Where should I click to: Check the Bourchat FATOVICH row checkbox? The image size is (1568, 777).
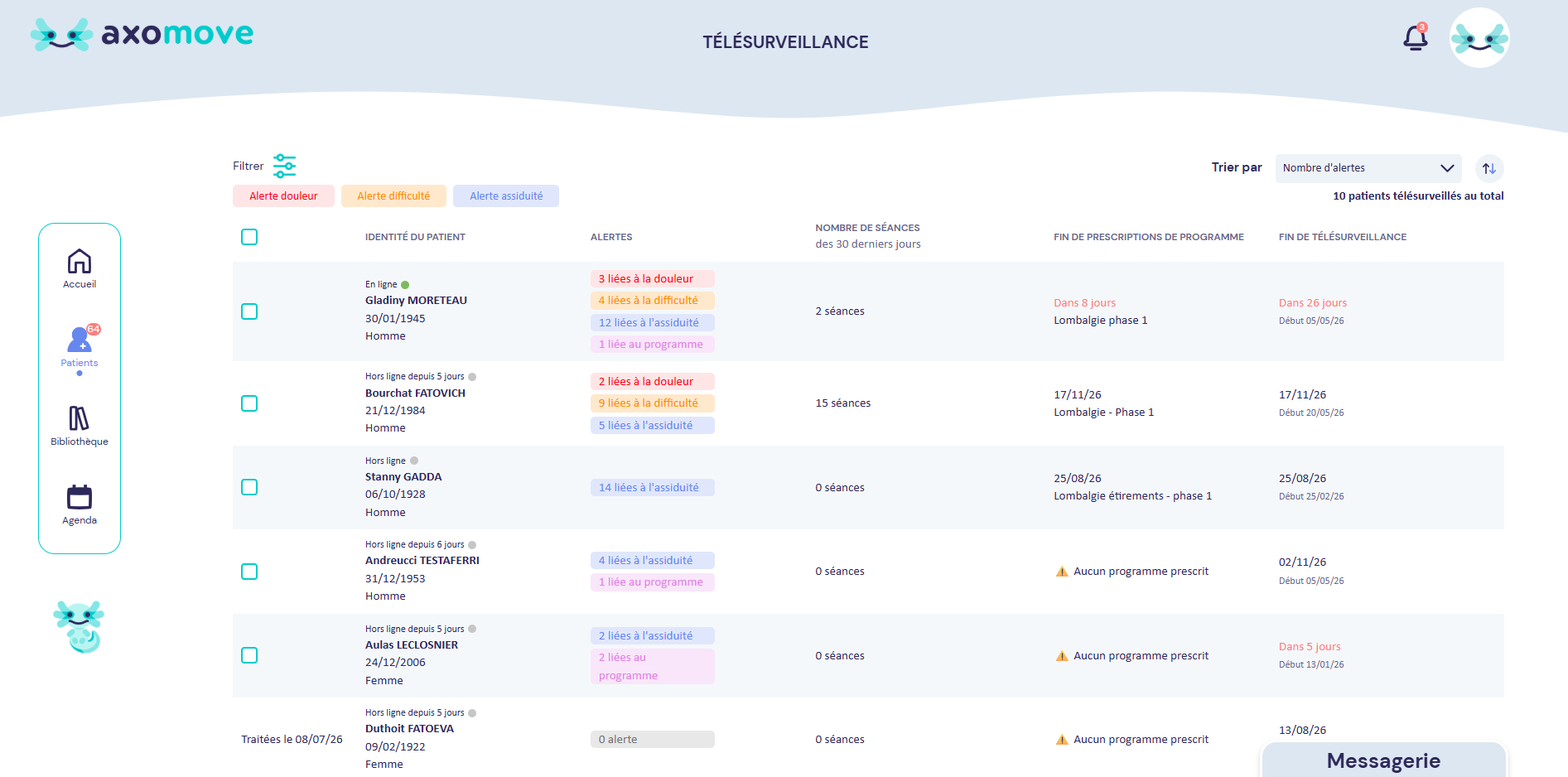249,403
